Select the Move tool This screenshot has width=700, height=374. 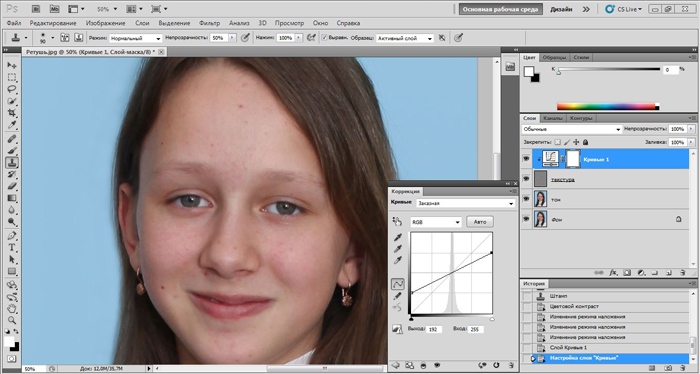pos(12,65)
